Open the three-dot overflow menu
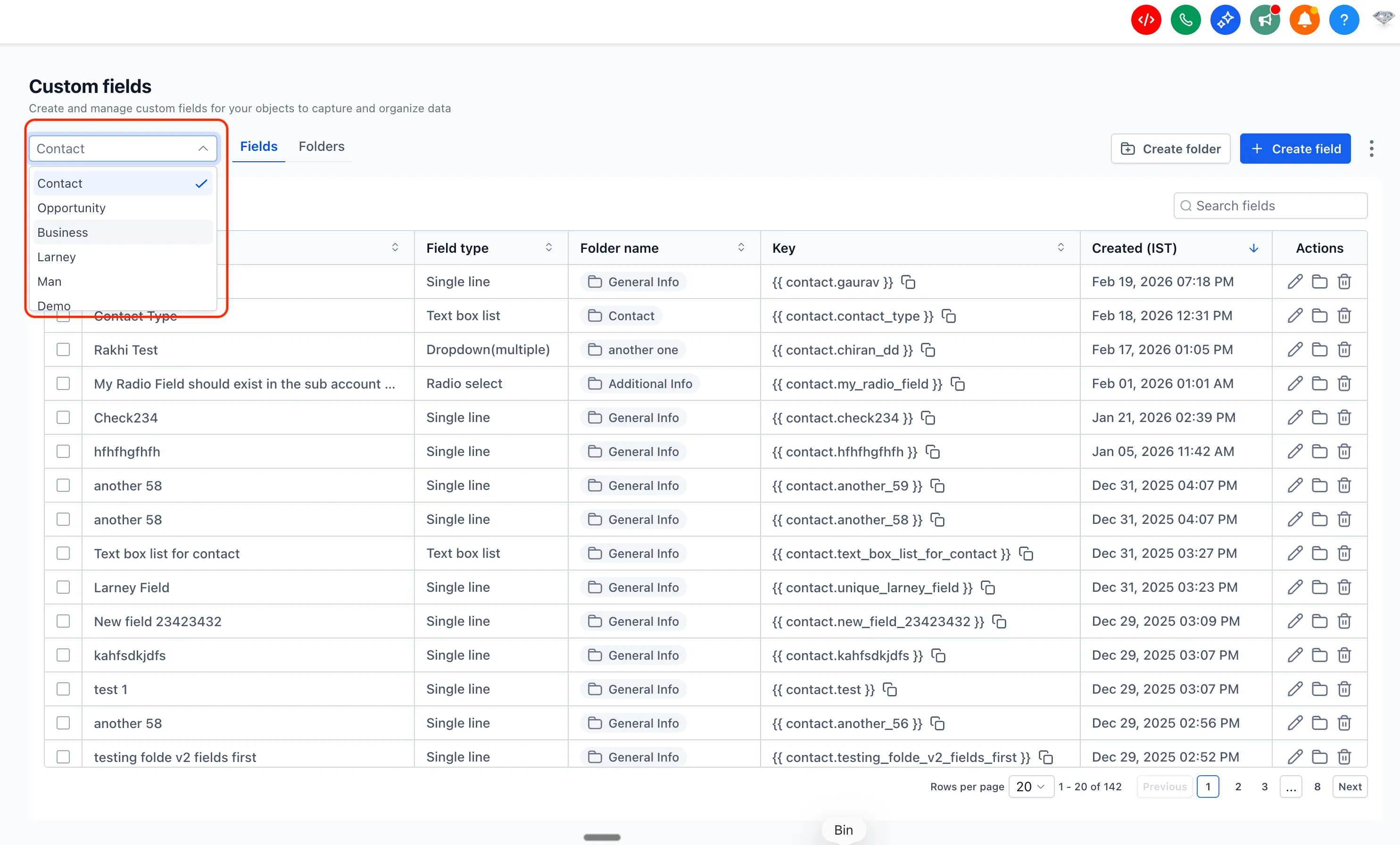The image size is (1400, 845). click(x=1371, y=149)
